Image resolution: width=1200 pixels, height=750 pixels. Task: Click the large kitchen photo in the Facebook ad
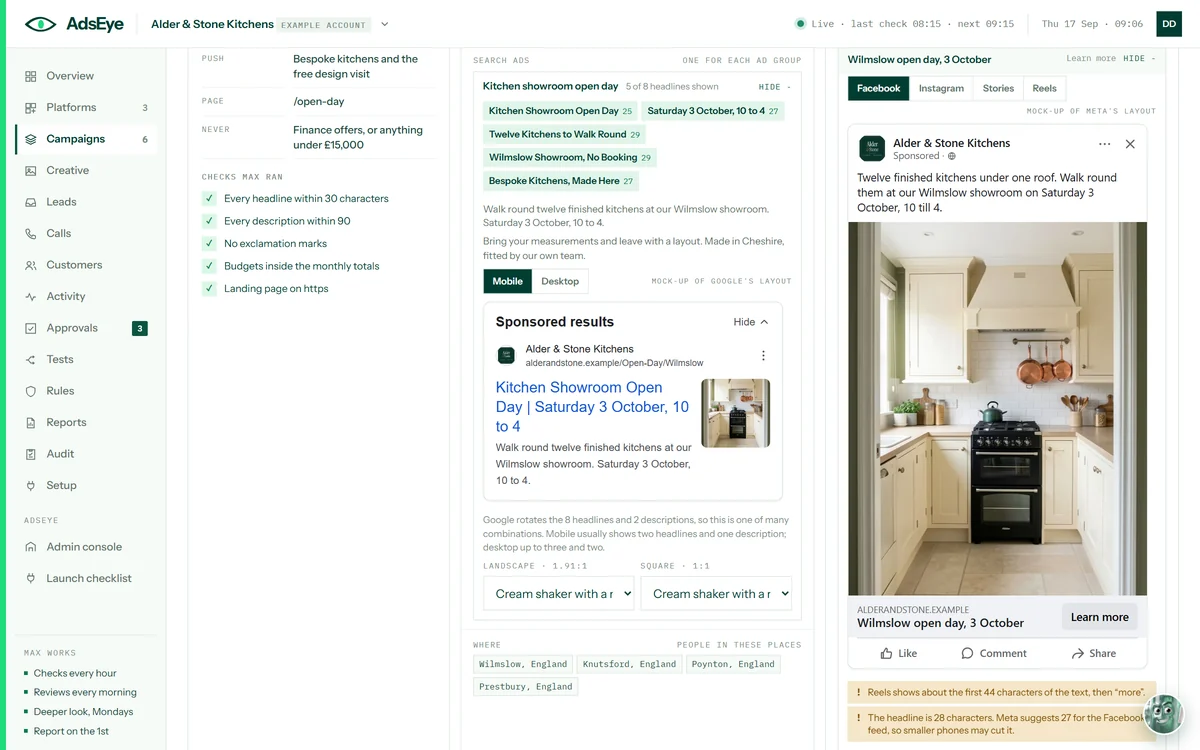click(x=998, y=409)
